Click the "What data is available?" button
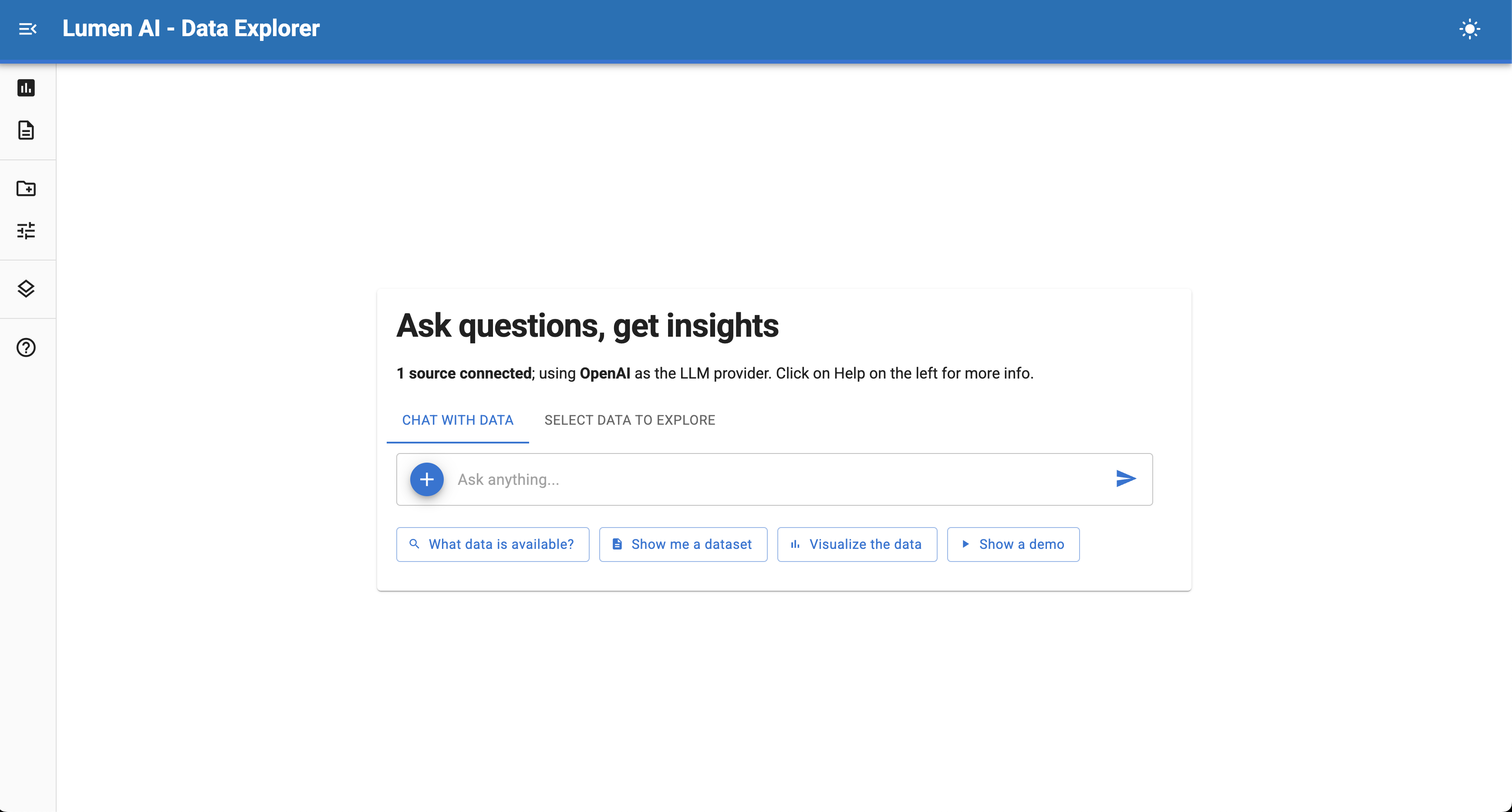Viewport: 1512px width, 812px height. [493, 544]
